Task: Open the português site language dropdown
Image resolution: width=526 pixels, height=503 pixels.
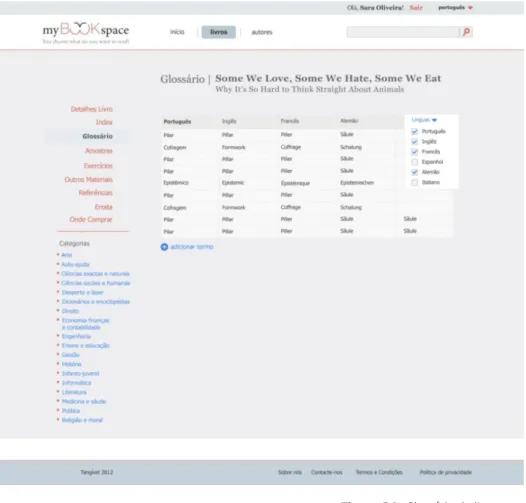Action: click(x=455, y=7)
